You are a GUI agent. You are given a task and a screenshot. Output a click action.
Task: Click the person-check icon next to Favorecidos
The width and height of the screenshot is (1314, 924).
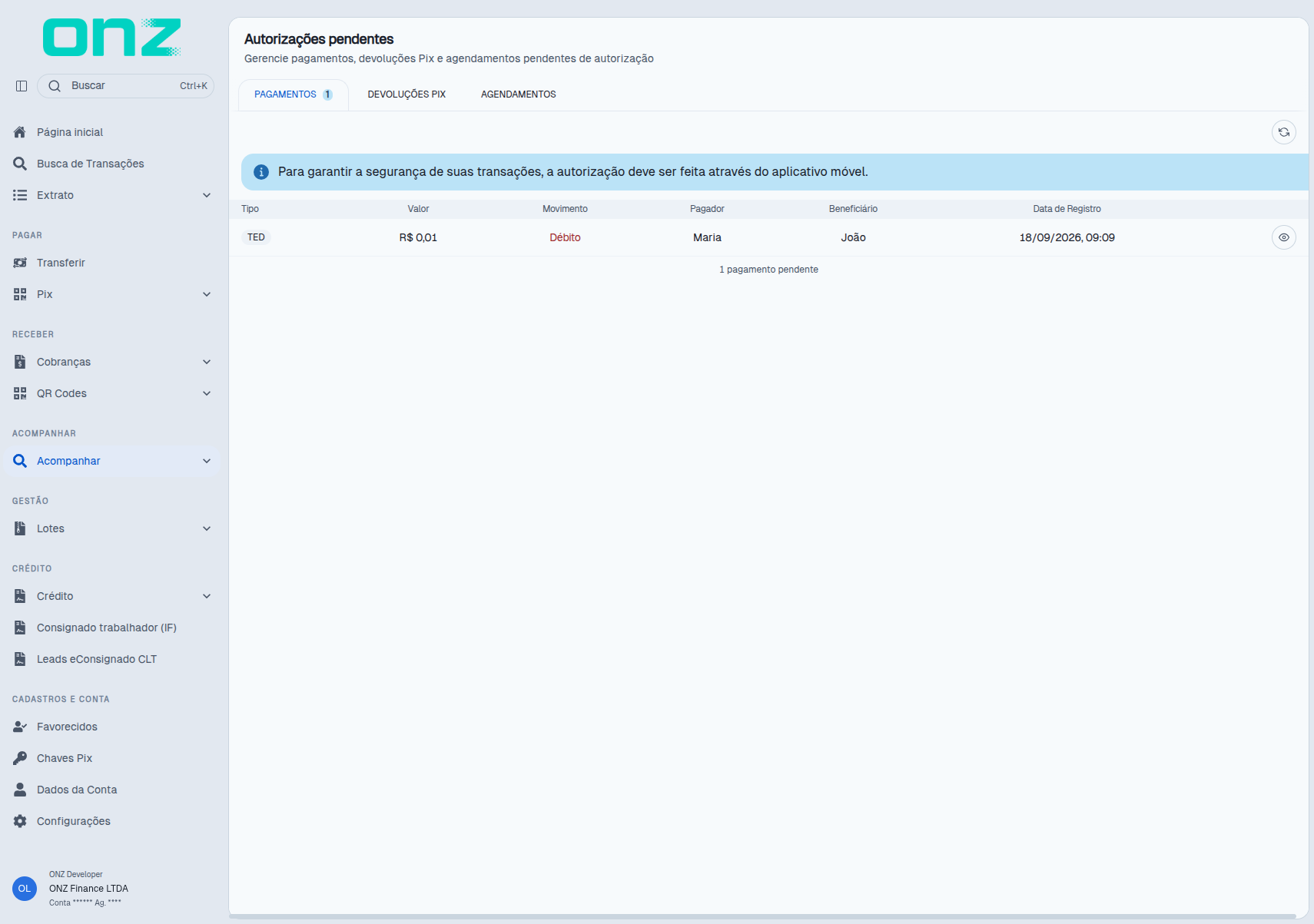click(x=20, y=727)
